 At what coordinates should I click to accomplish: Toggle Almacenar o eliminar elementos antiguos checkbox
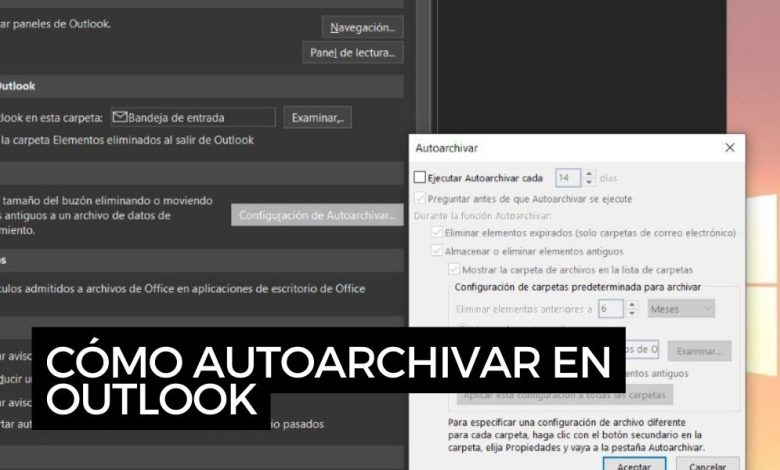pos(437,251)
